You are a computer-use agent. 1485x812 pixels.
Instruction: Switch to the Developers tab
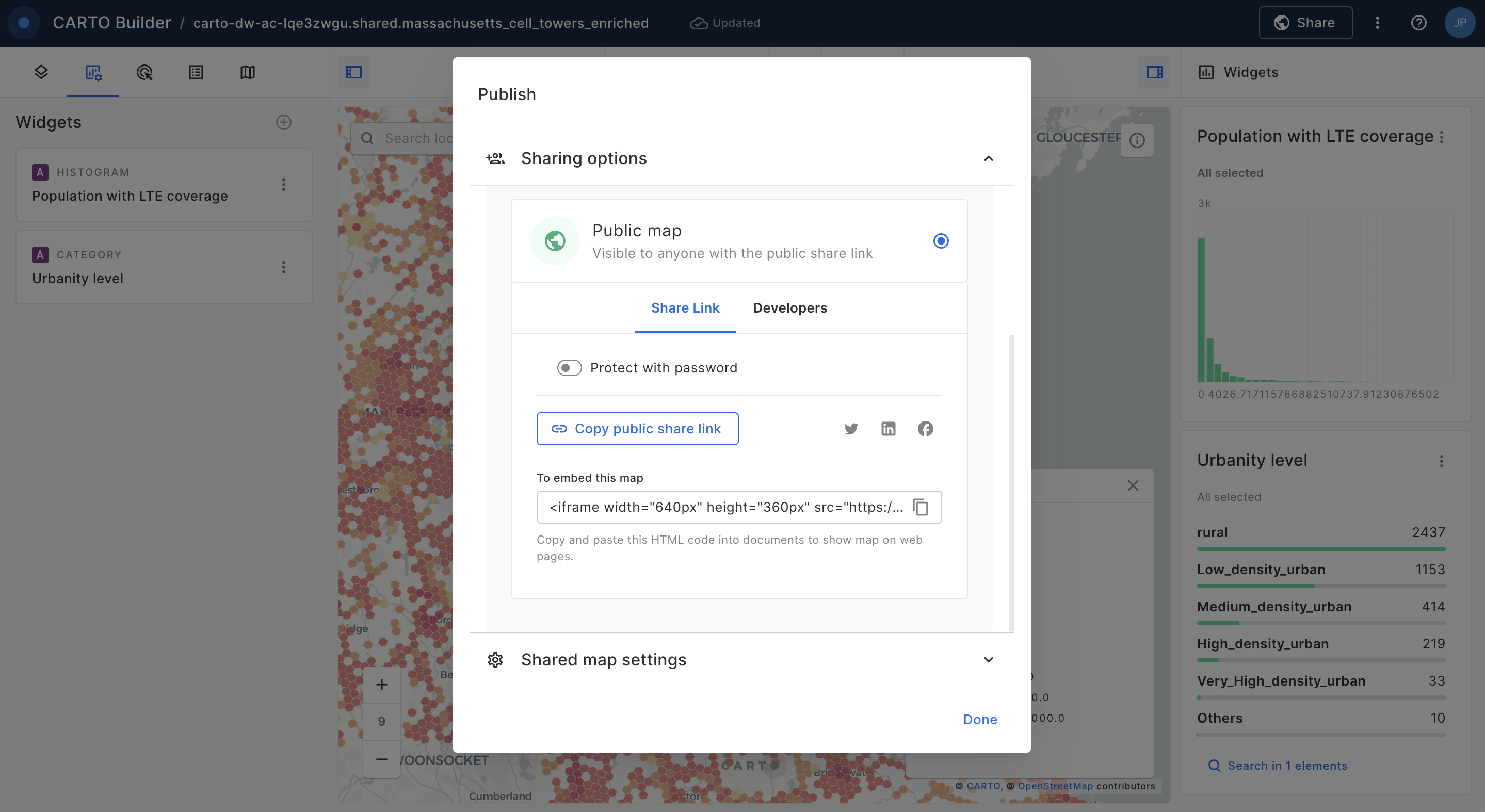point(790,308)
